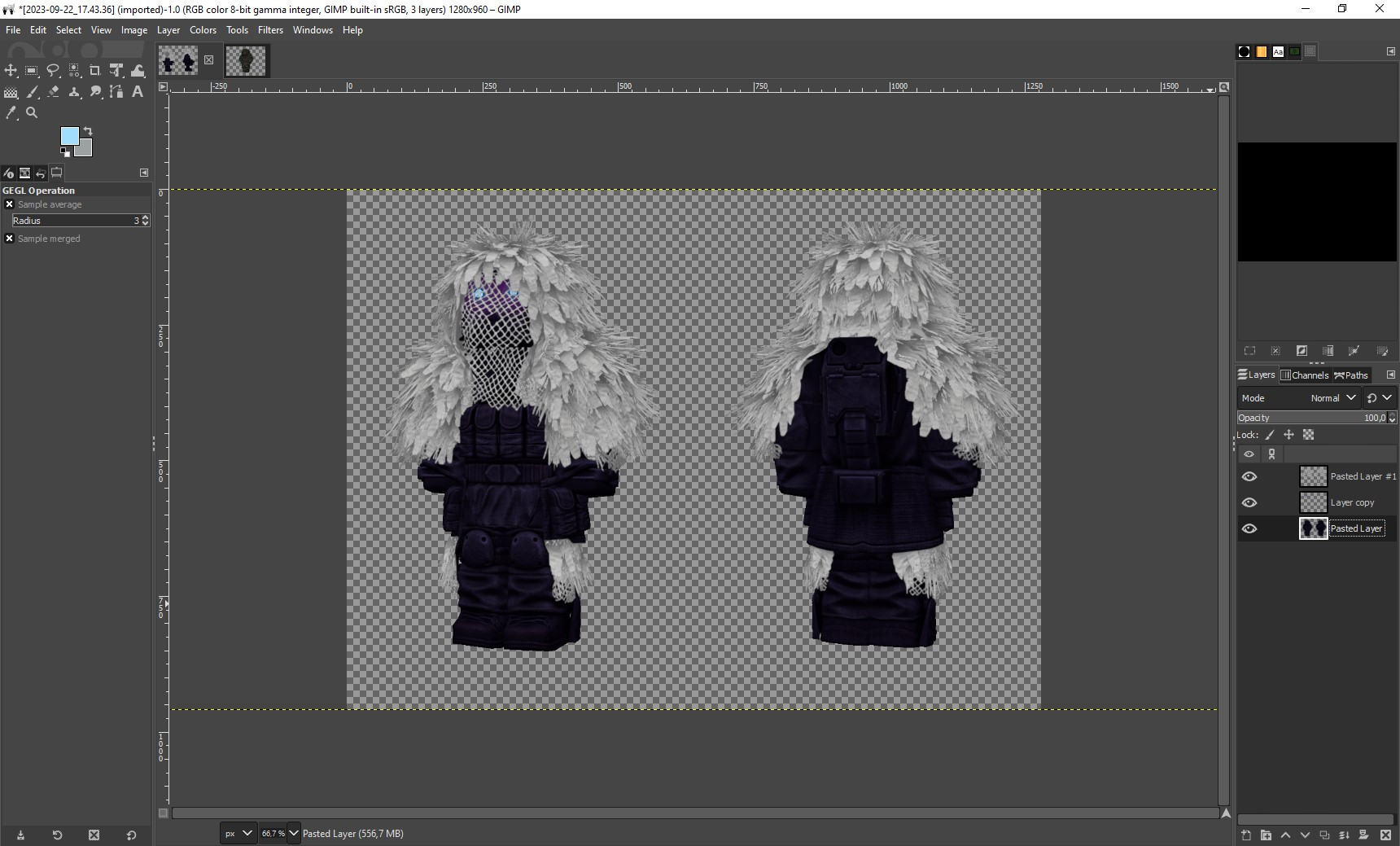The height and width of the screenshot is (846, 1400).
Task: Open the top-right dock configuration menu
Action: coord(1390,51)
